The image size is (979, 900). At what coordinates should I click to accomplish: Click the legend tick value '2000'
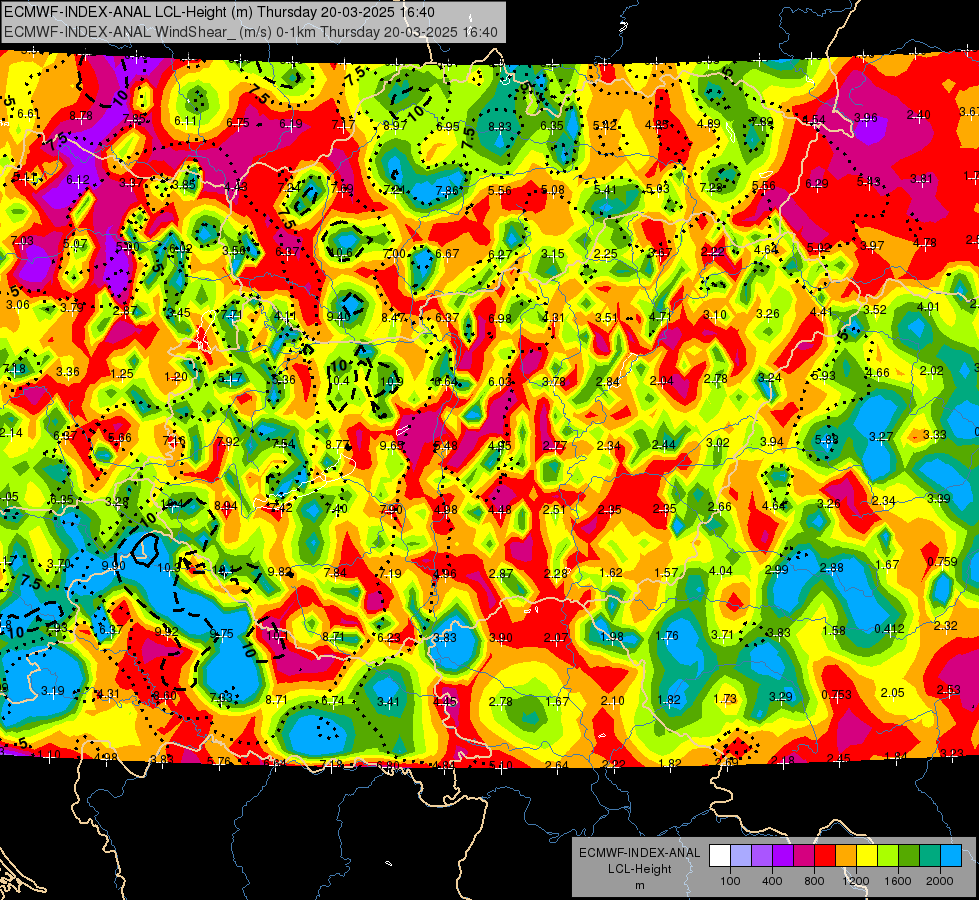tap(940, 881)
